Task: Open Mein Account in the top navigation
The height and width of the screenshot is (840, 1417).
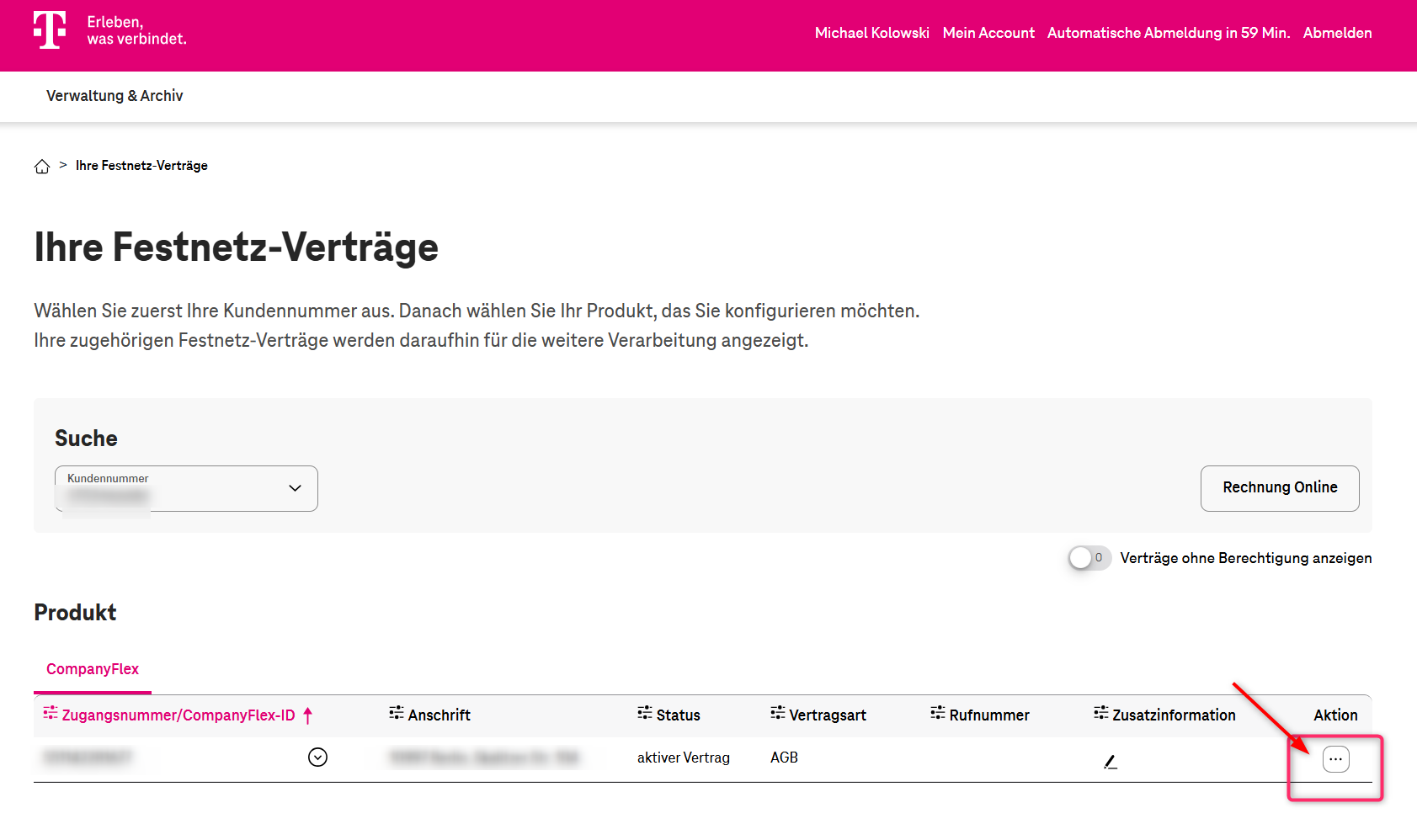Action: (x=988, y=33)
